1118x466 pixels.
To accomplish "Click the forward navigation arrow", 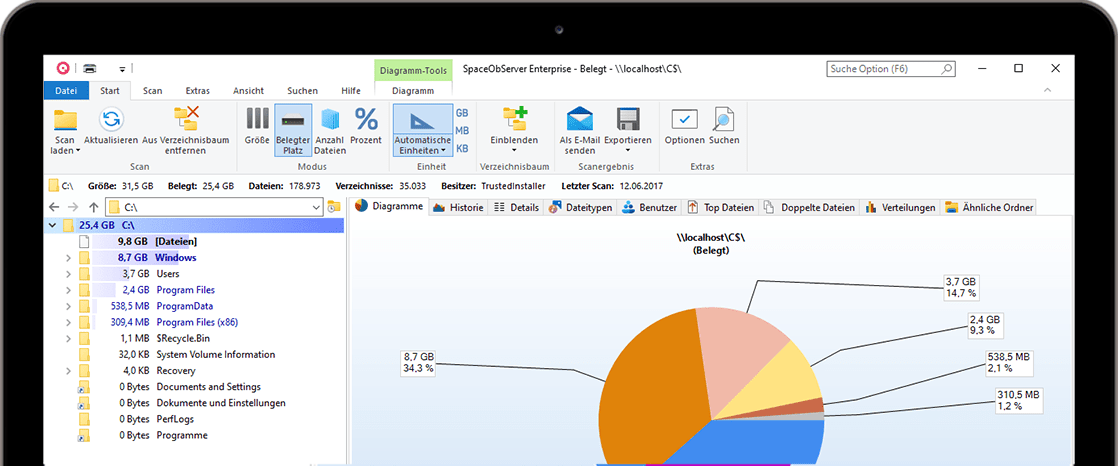I will 73,207.
